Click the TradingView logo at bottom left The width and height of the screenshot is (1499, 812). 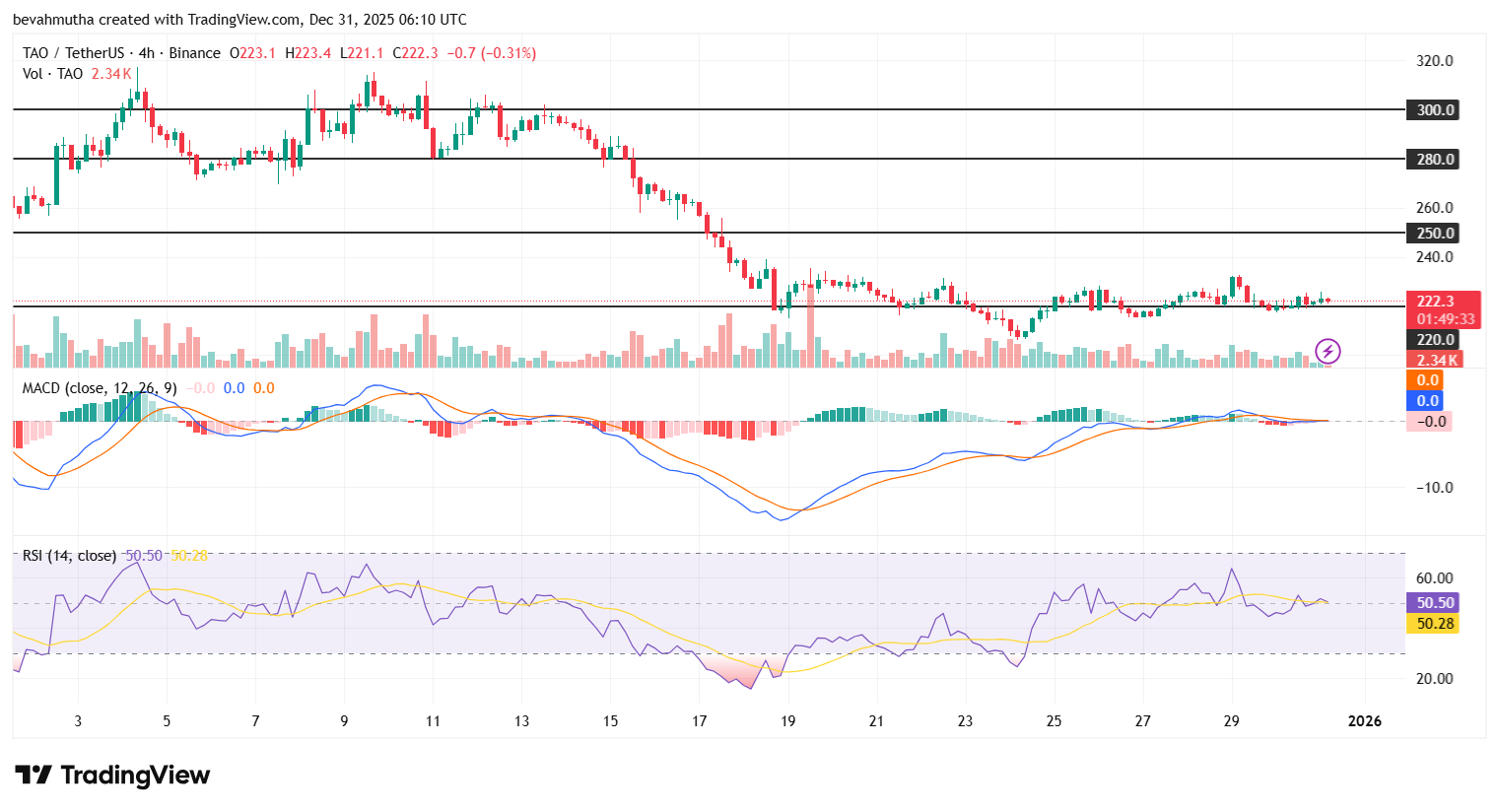tap(108, 776)
